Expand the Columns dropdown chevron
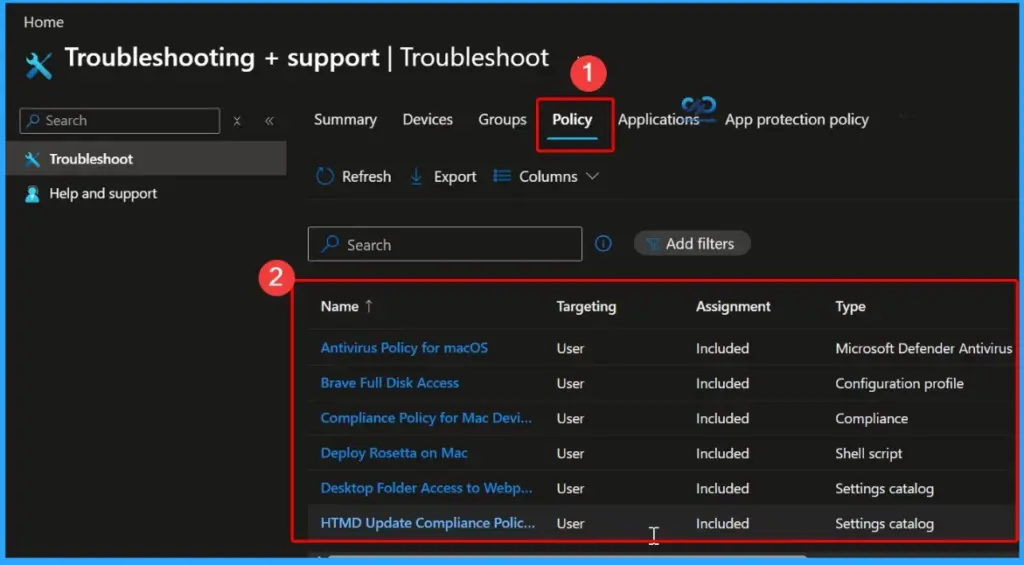The height and width of the screenshot is (565, 1024). coord(592,176)
